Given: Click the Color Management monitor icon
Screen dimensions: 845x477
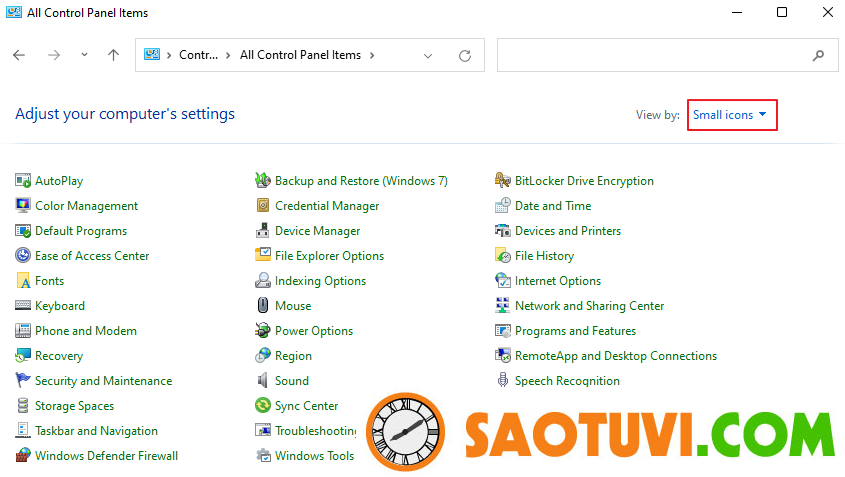Looking at the screenshot, I should click(x=23, y=205).
